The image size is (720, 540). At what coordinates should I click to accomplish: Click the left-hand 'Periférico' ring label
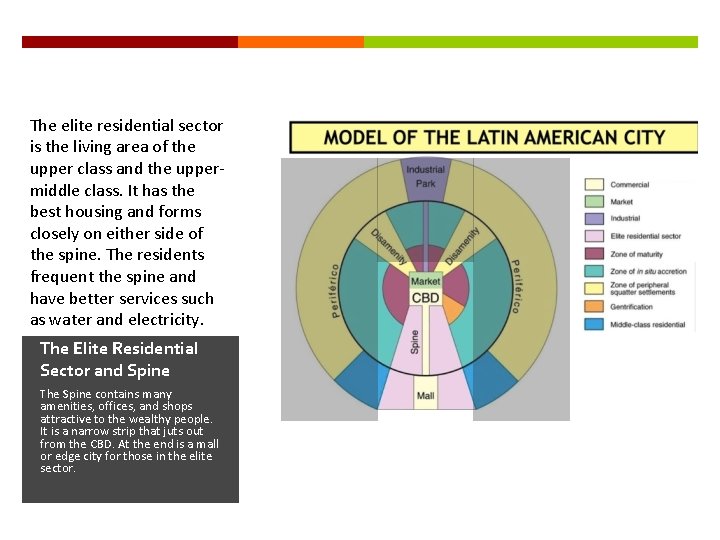(x=335, y=291)
